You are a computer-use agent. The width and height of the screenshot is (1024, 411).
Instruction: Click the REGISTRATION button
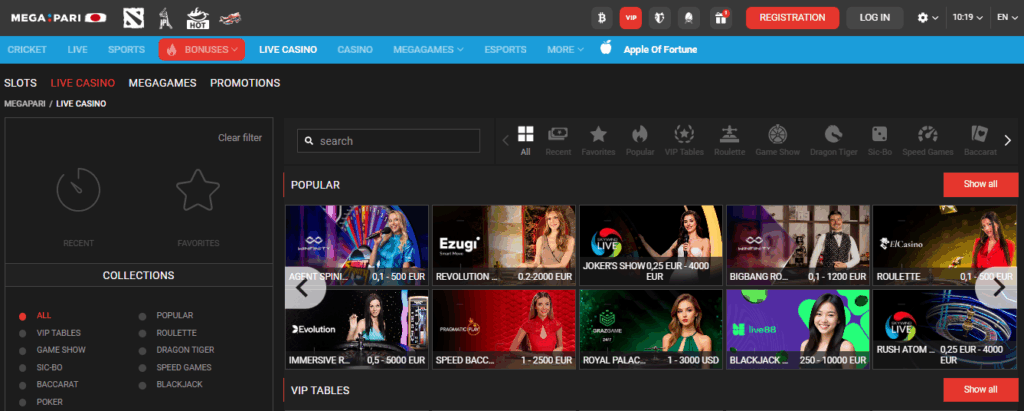coord(792,18)
